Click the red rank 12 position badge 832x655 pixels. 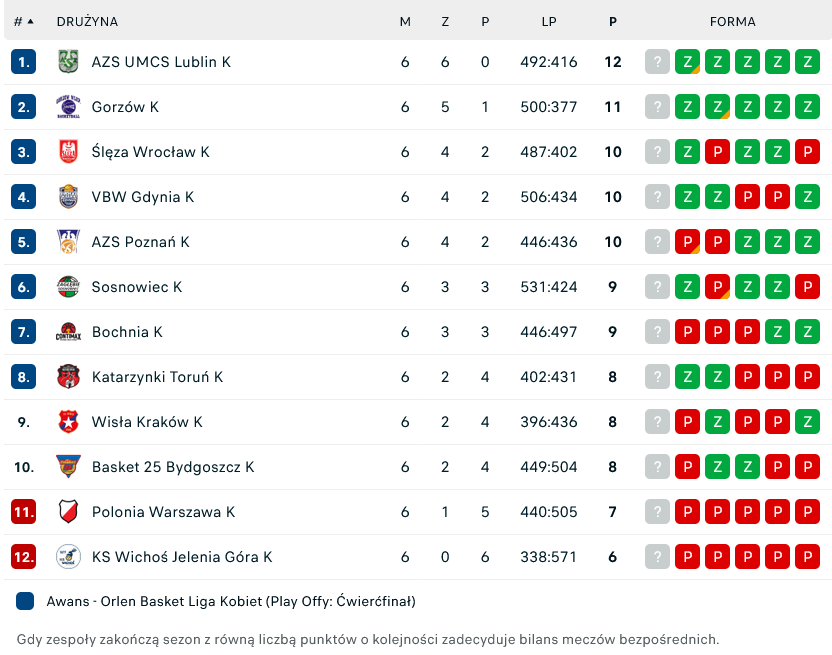(x=24, y=557)
